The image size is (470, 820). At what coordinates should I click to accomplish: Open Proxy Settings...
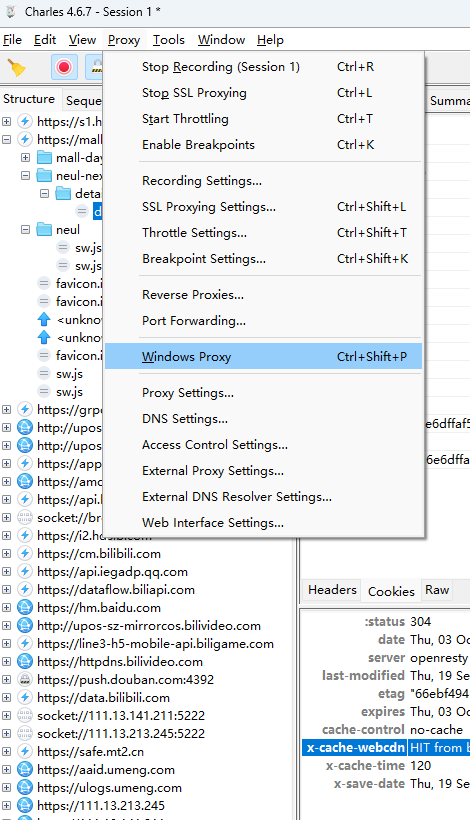click(x=263, y=393)
